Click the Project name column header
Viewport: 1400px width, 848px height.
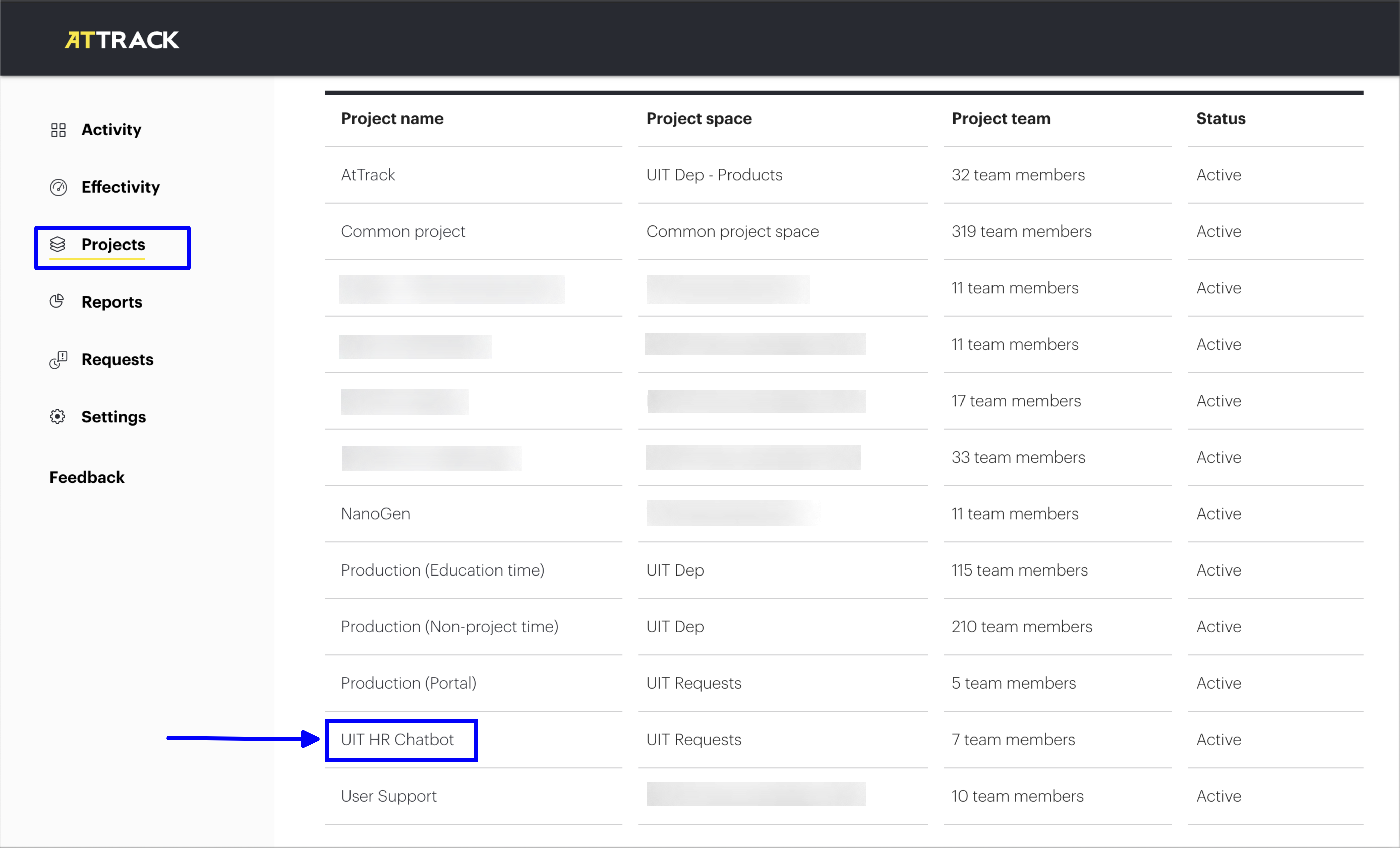point(392,119)
